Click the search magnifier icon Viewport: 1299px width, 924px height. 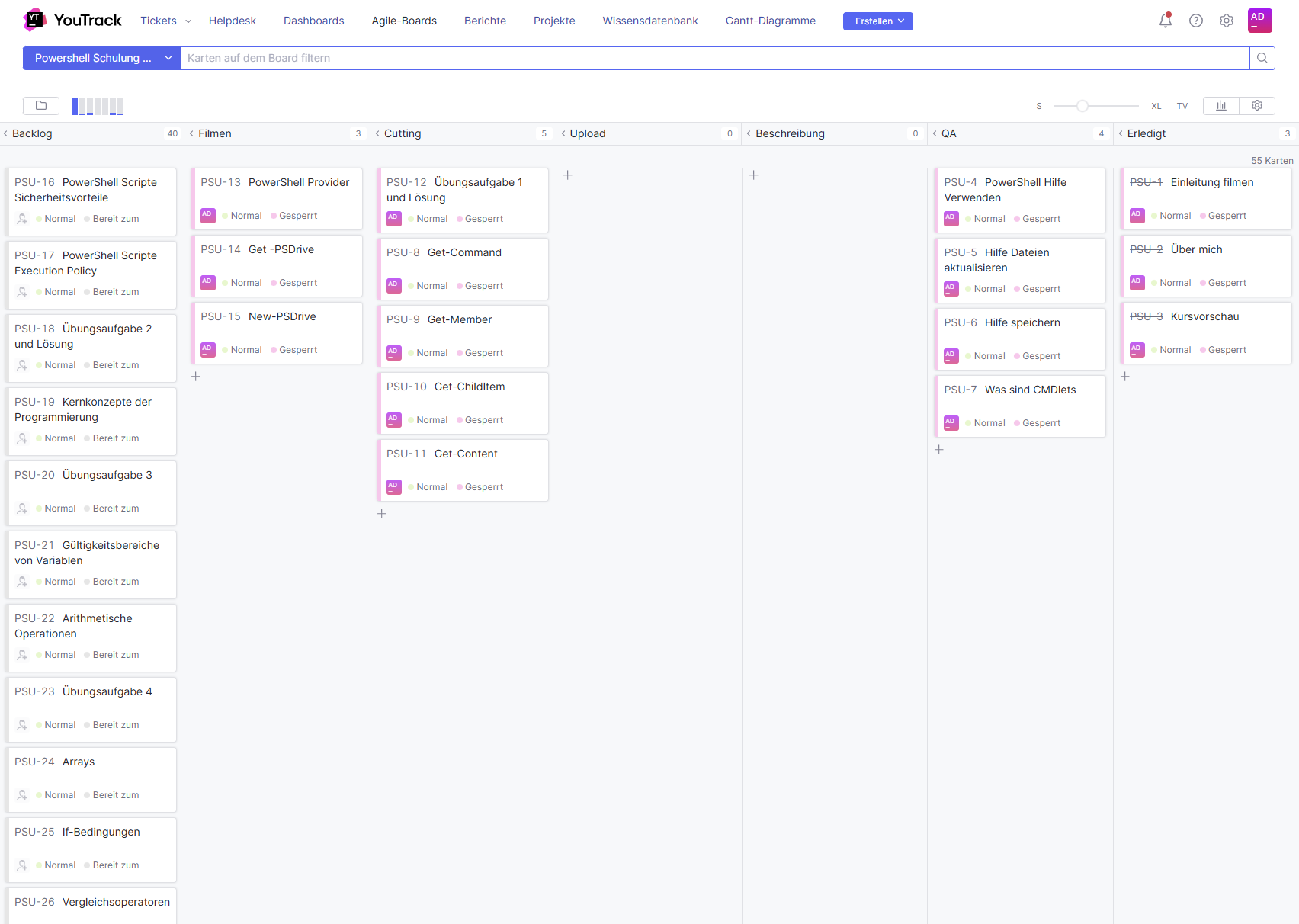click(x=1262, y=58)
